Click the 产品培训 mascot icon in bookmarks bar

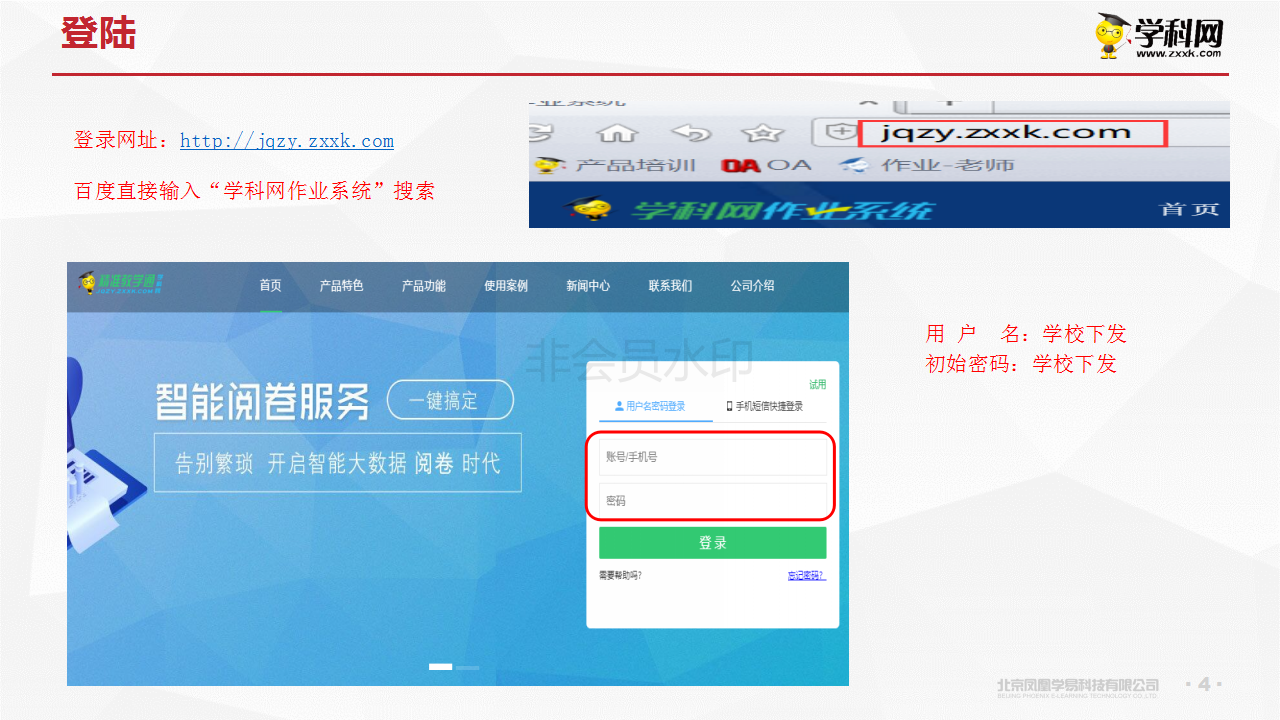544,167
